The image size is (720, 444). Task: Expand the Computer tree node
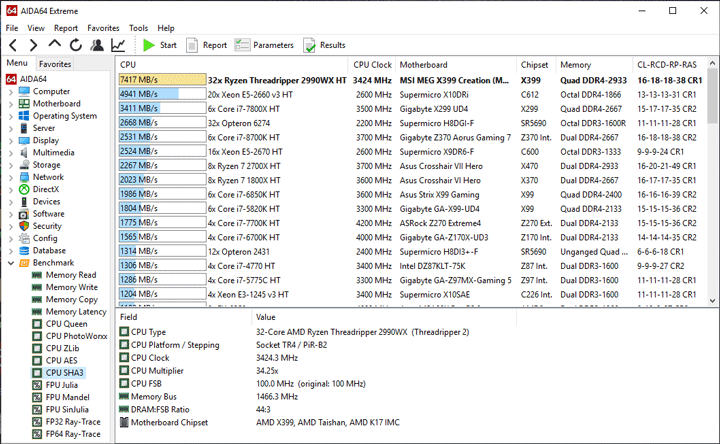[x=11, y=91]
